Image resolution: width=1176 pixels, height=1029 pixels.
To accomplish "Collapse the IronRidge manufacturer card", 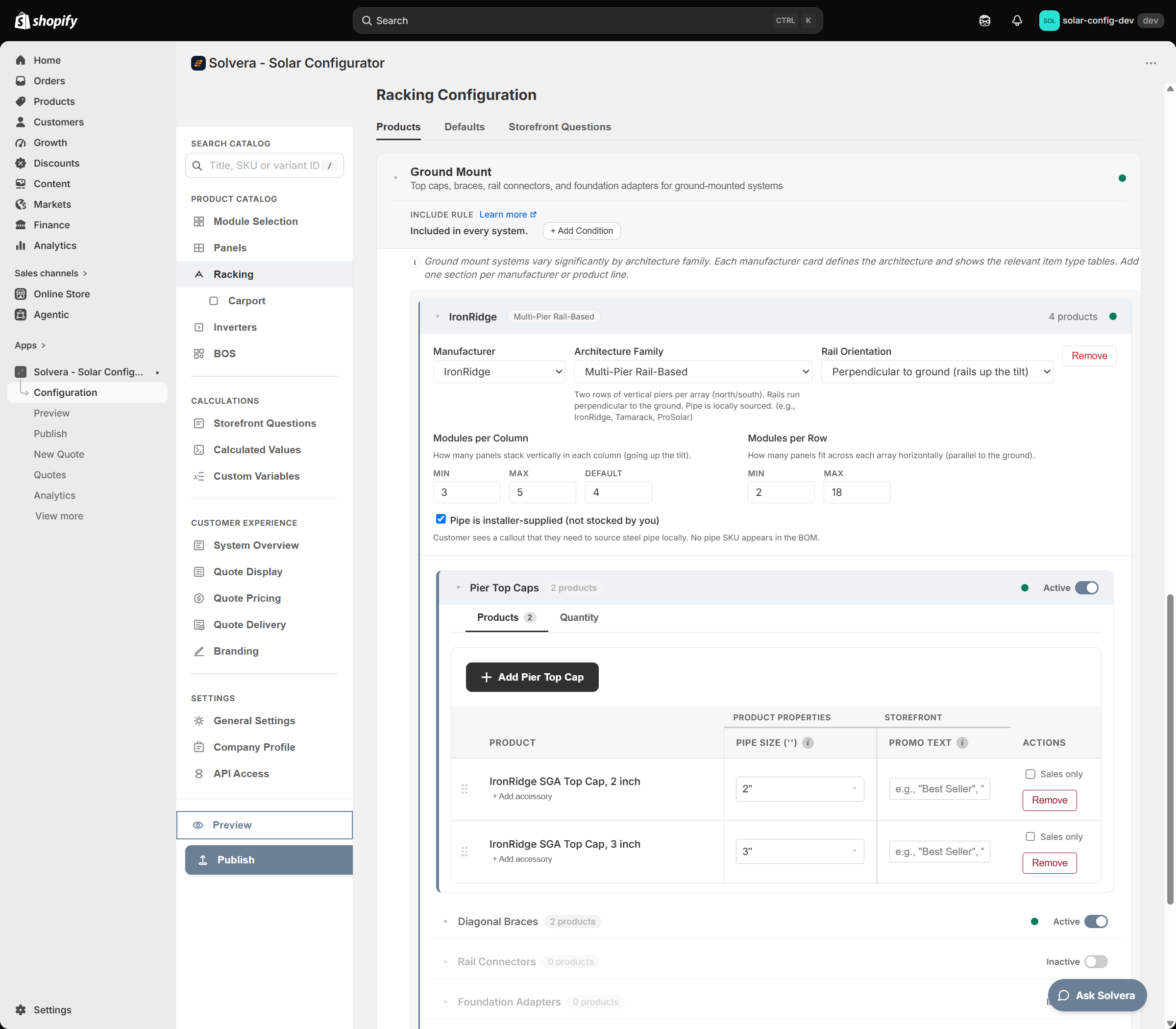I will (437, 317).
